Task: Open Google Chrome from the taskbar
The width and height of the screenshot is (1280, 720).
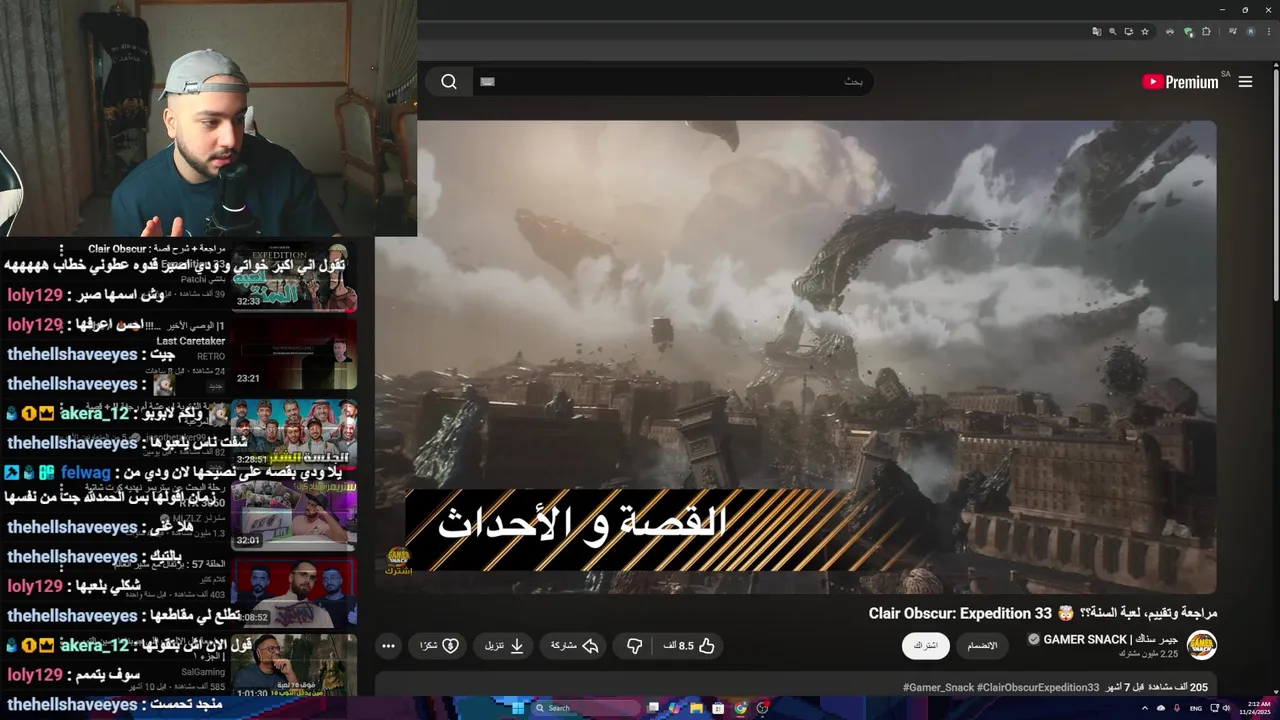Action: pos(740,708)
